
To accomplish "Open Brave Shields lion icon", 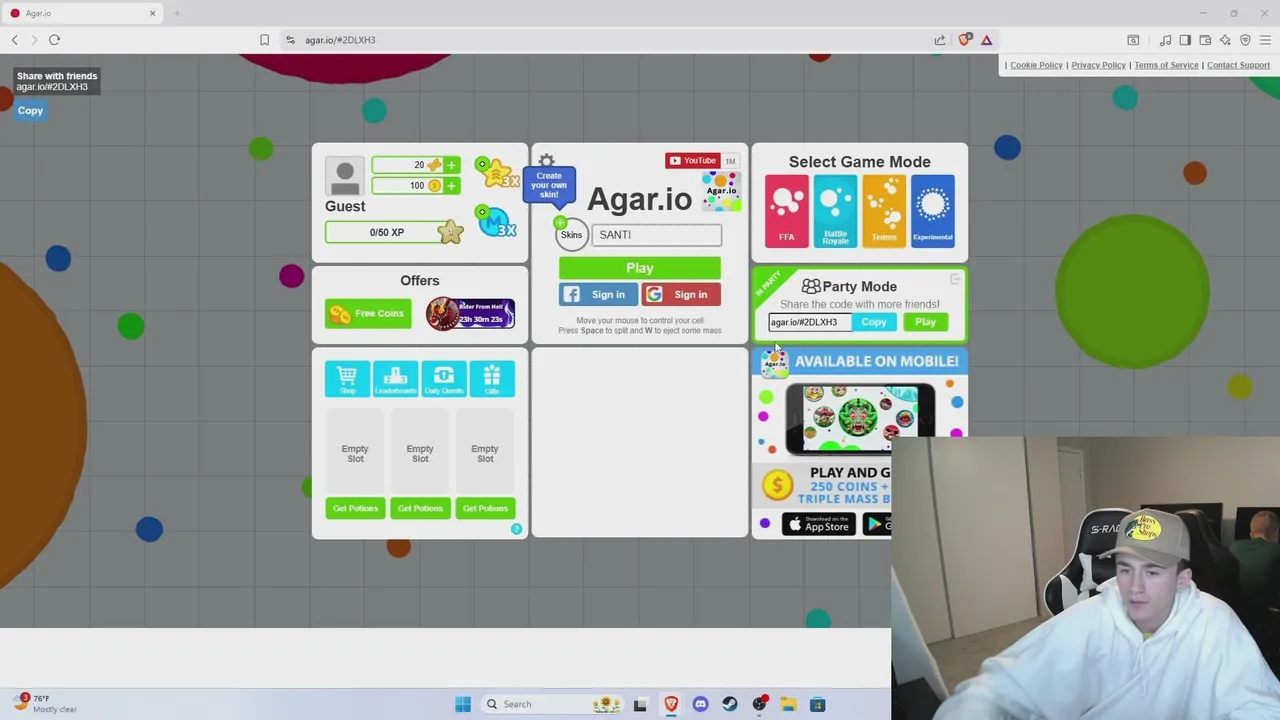I will tap(964, 40).
